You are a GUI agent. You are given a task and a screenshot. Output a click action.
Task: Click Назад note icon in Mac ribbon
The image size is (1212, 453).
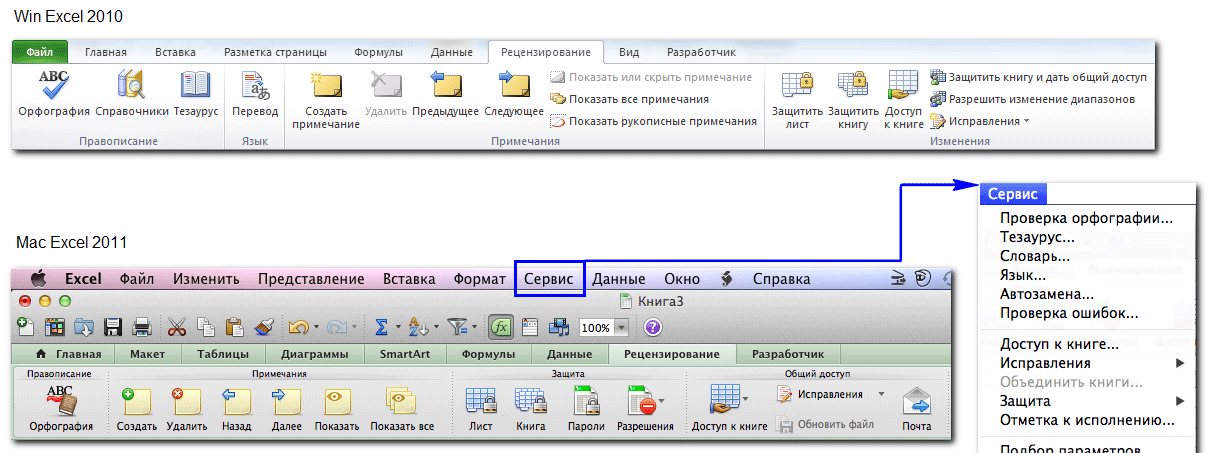236,401
